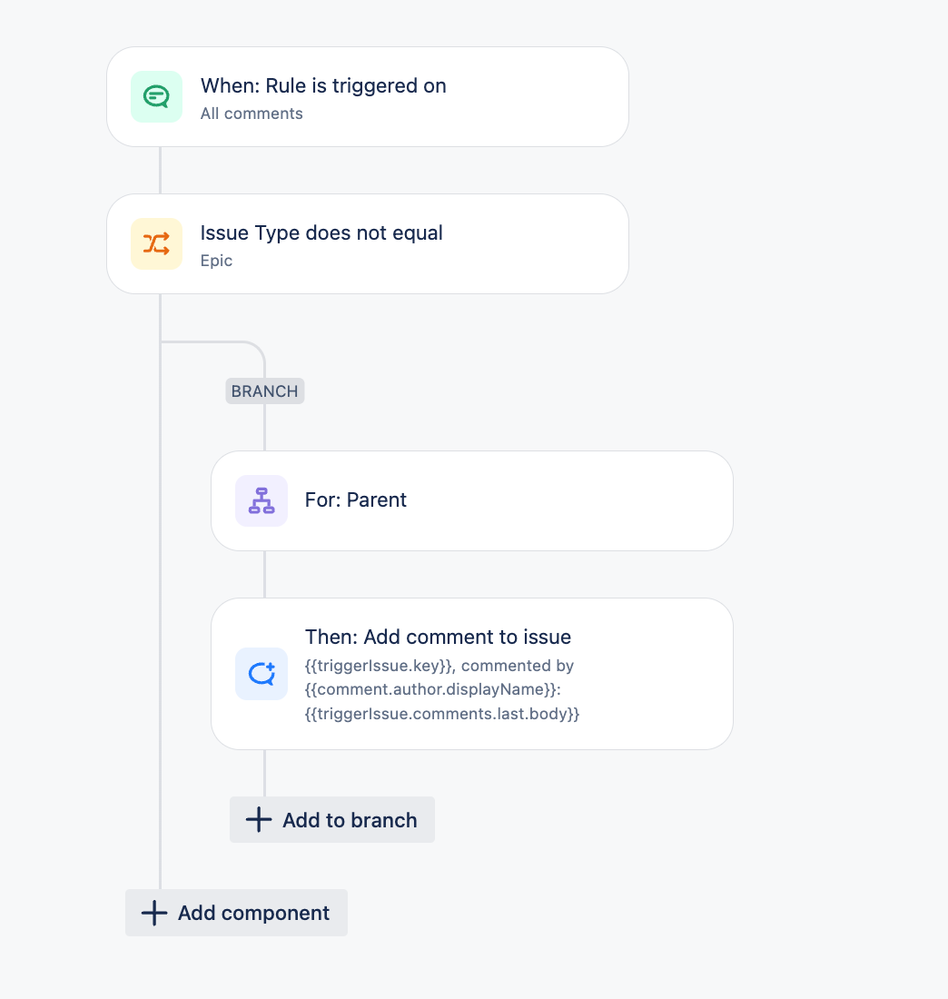Click the plus icon beside Add component
This screenshot has height=999, width=948.
coord(154,912)
